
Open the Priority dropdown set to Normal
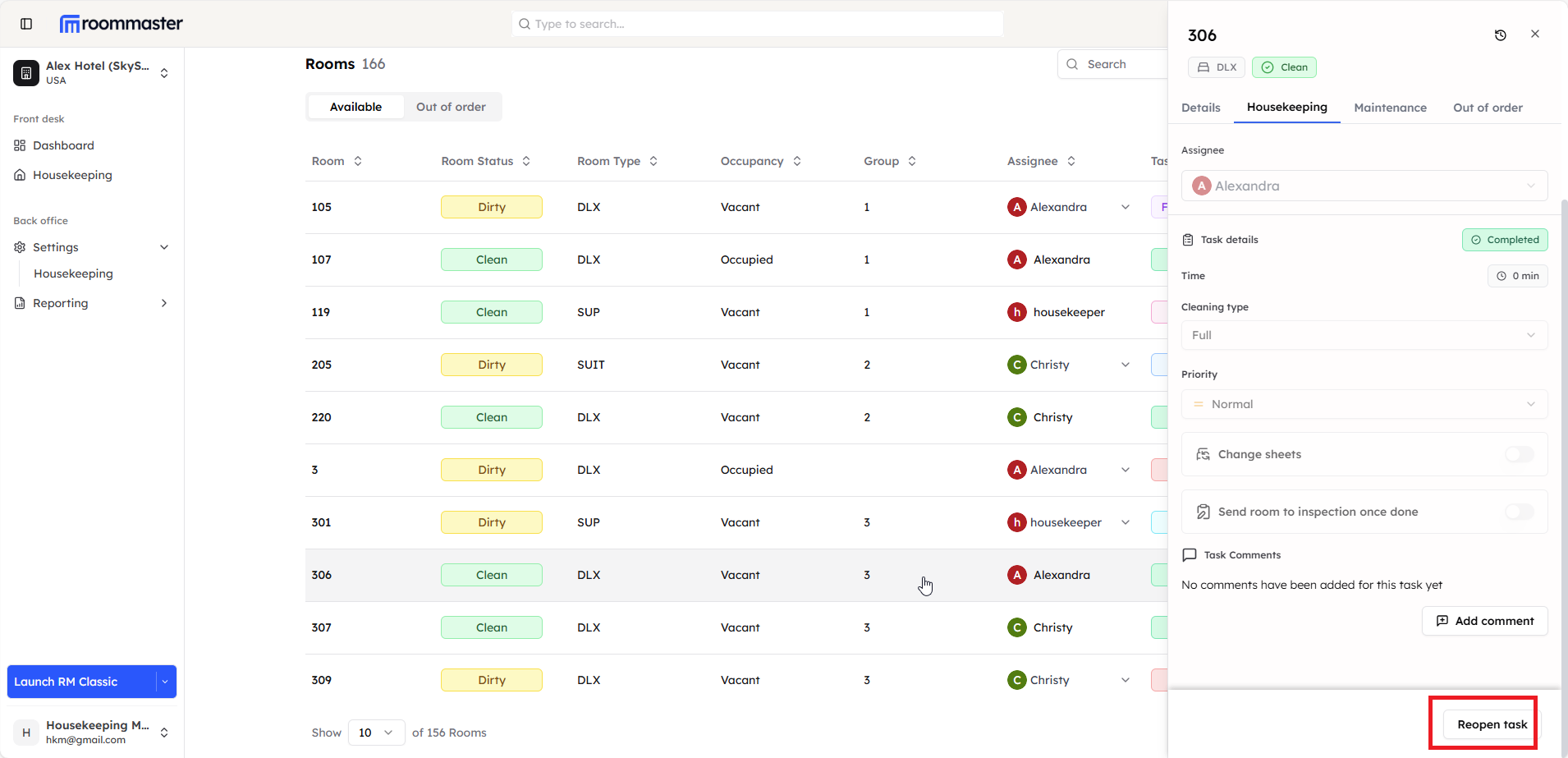1364,404
